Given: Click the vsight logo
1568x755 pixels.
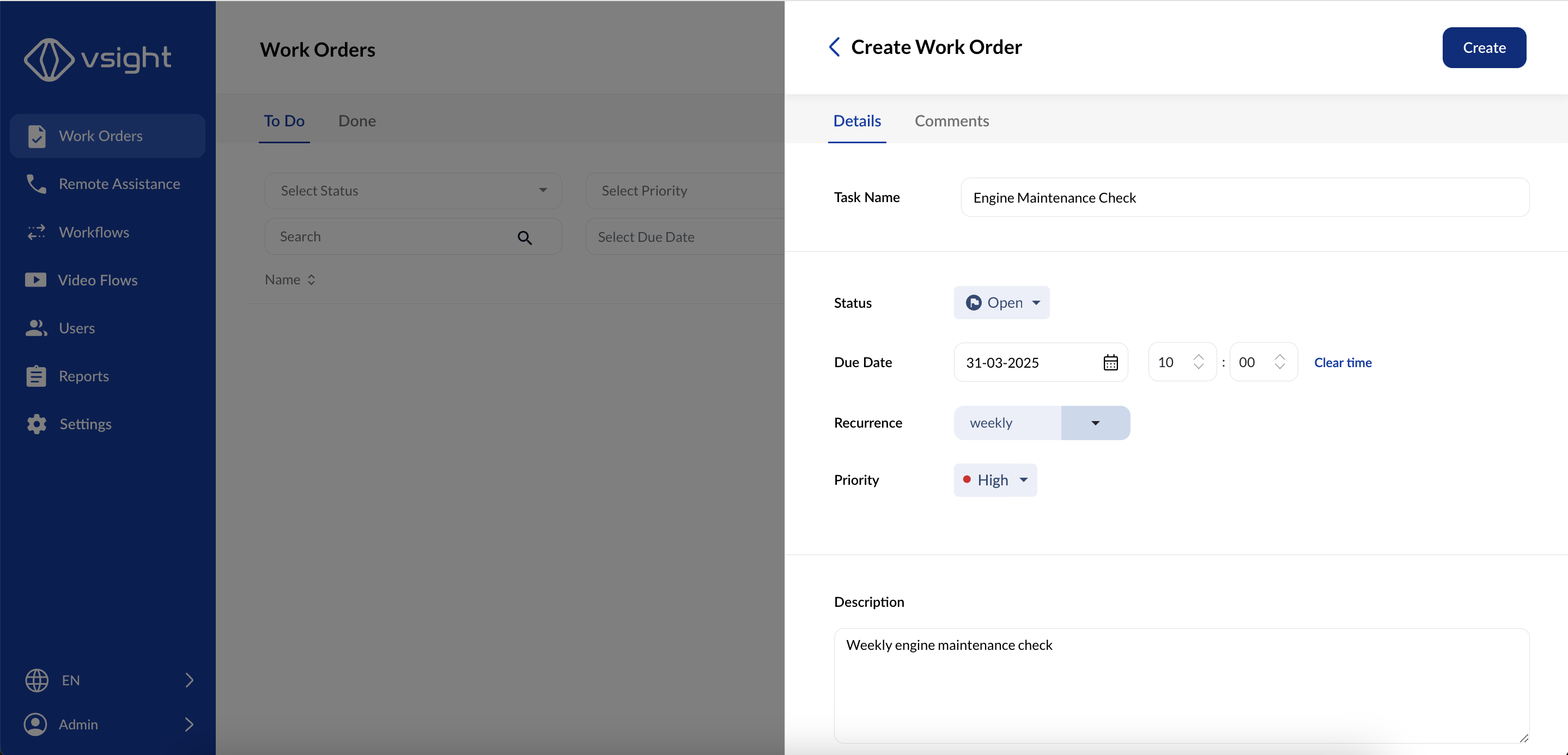Looking at the screenshot, I should tap(98, 59).
